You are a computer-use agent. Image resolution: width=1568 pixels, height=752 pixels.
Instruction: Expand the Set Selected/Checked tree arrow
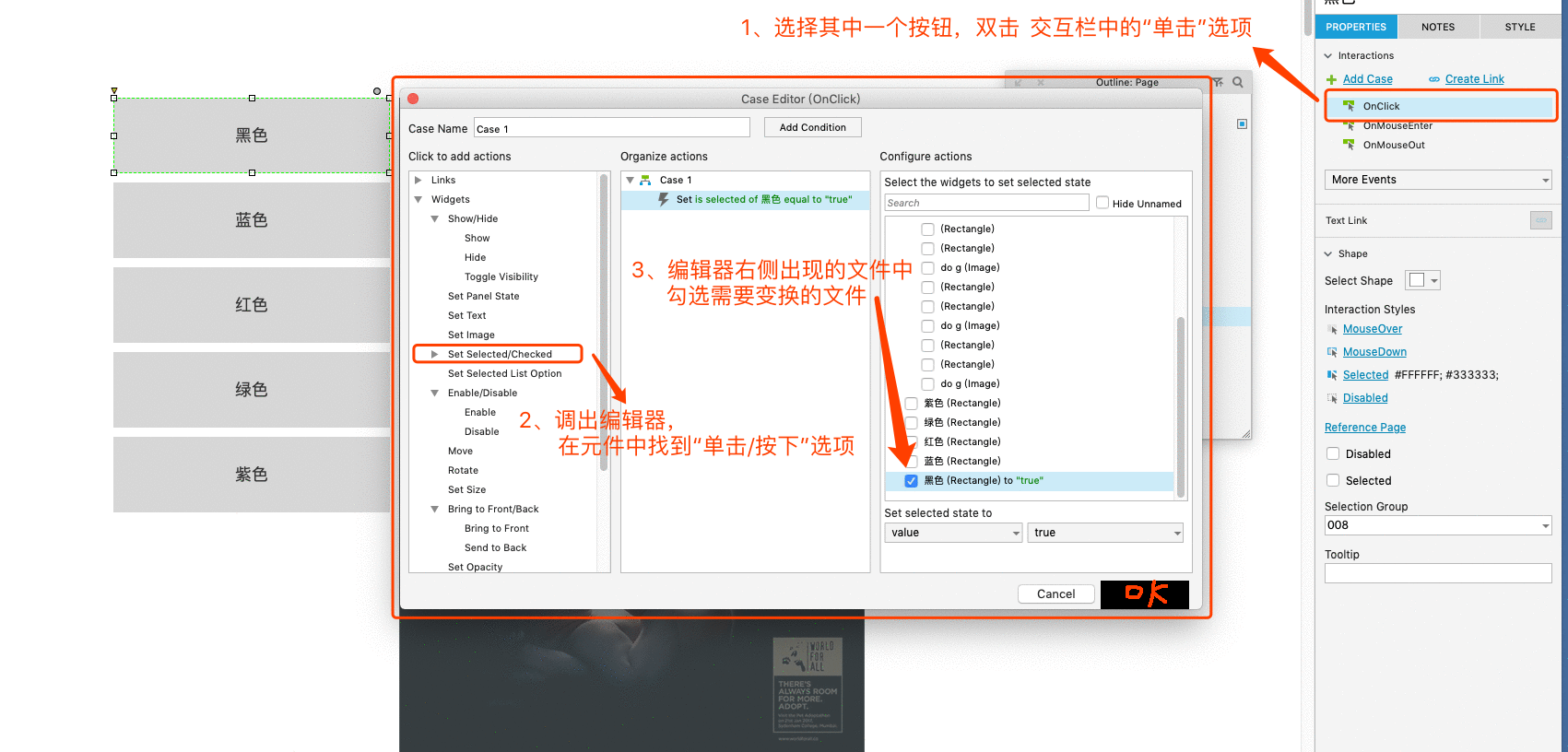pos(434,354)
